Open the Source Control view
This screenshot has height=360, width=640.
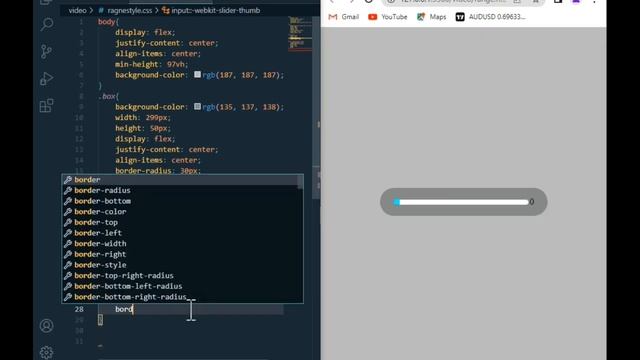(47, 51)
